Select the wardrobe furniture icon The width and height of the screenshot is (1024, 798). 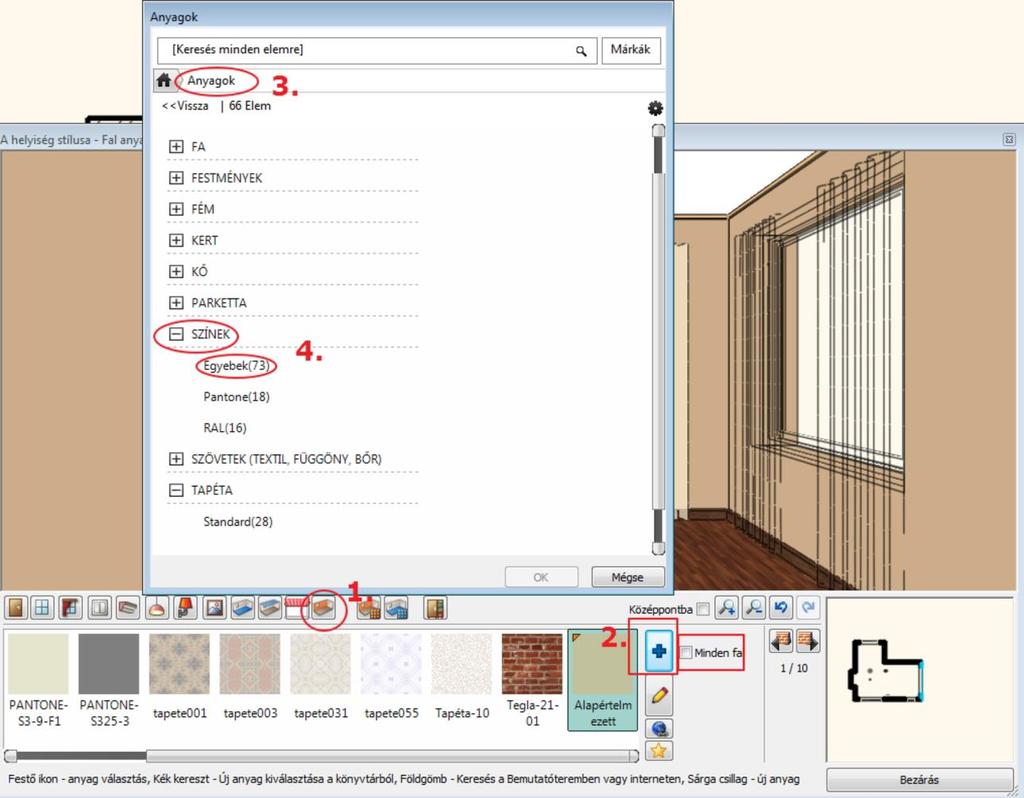[435, 608]
